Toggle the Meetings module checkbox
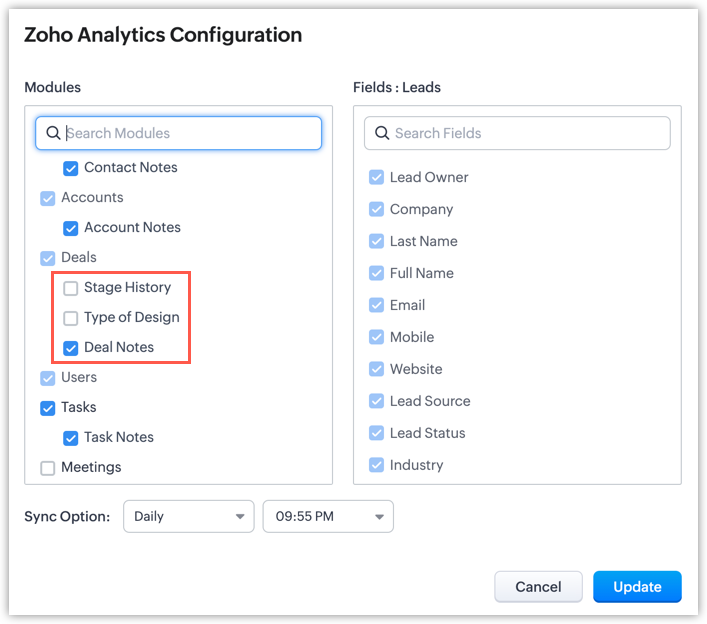This screenshot has width=707, height=624. tap(48, 468)
